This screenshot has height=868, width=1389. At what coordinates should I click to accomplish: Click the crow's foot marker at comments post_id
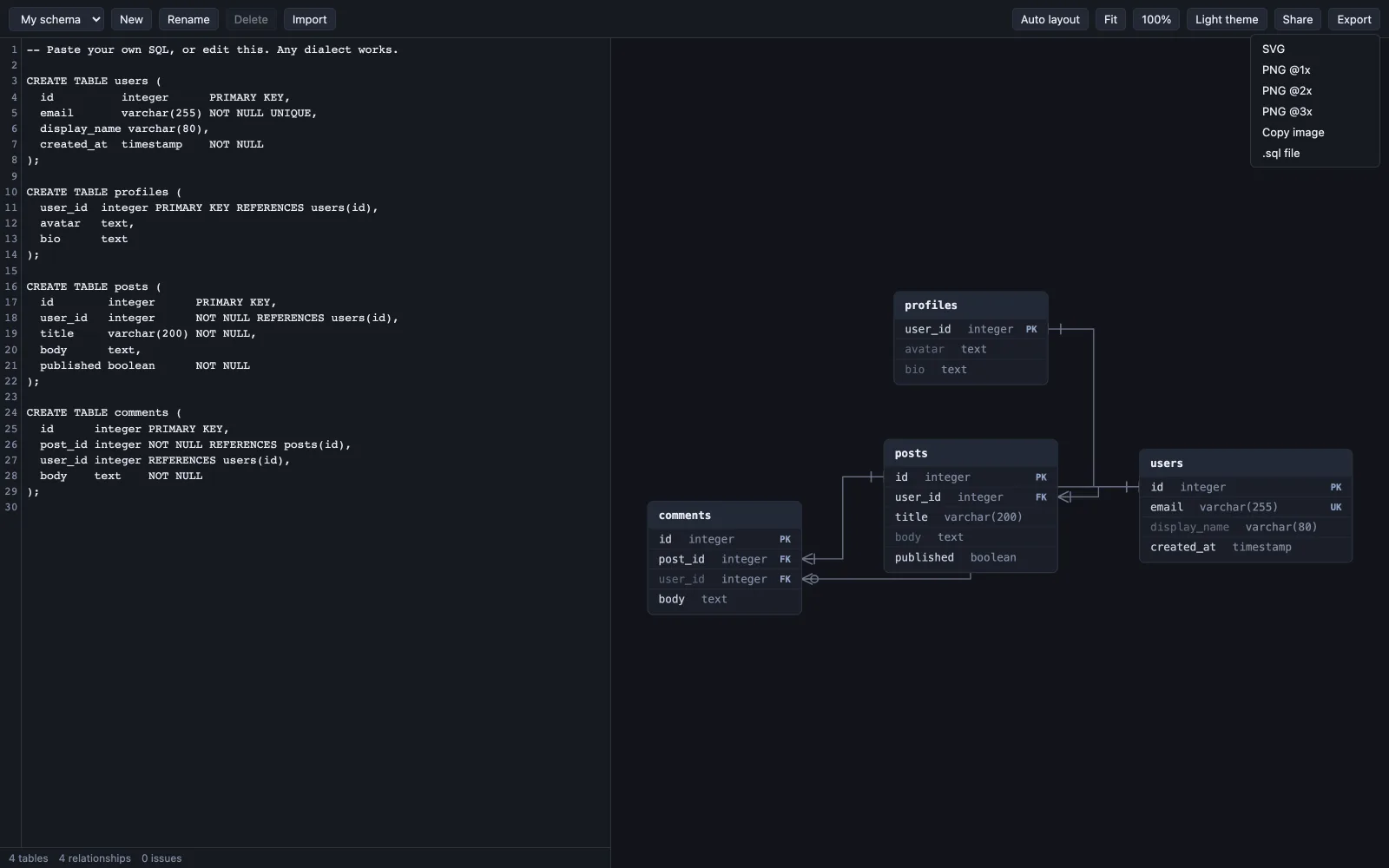click(x=809, y=559)
